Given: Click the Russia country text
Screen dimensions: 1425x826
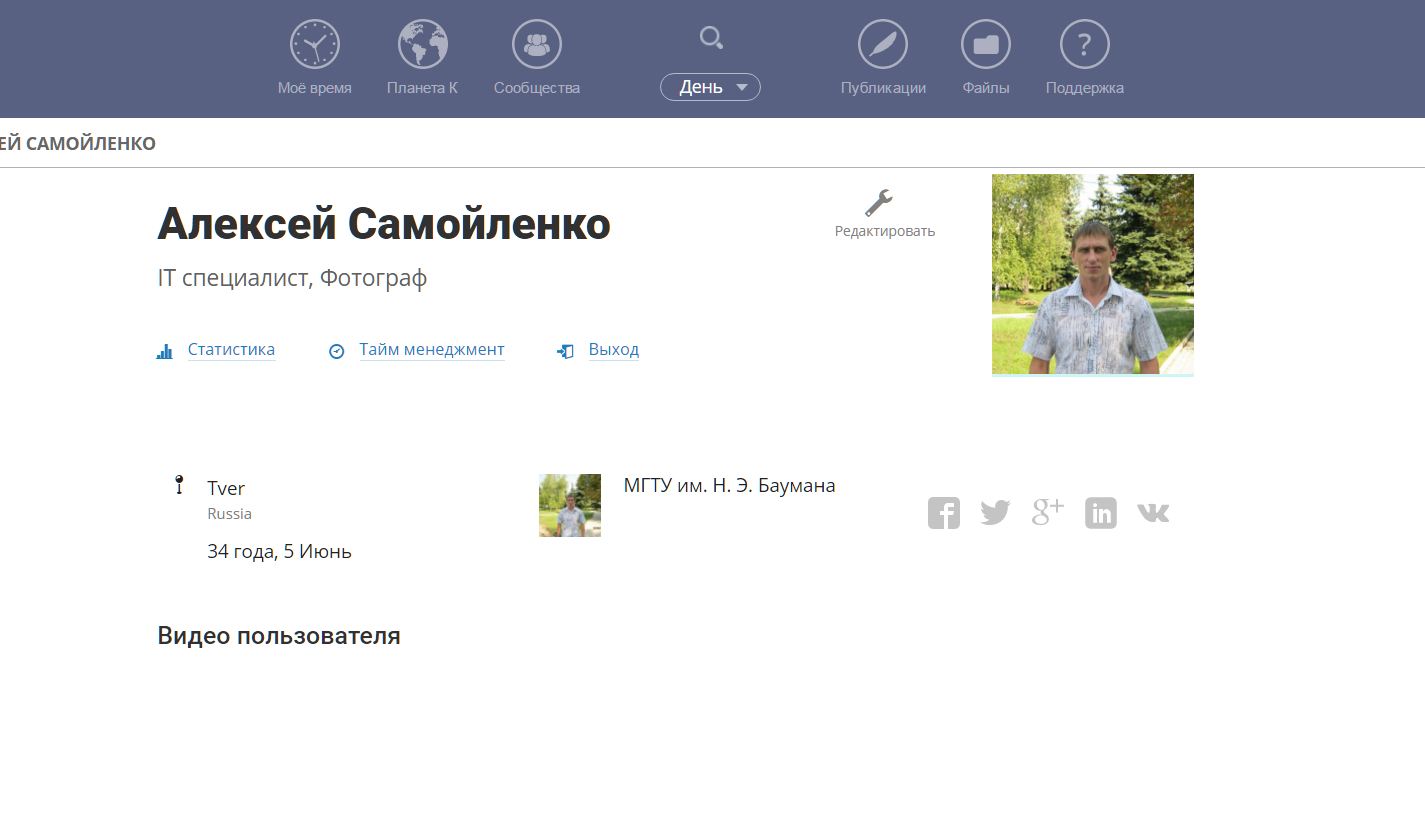Looking at the screenshot, I should [229, 514].
